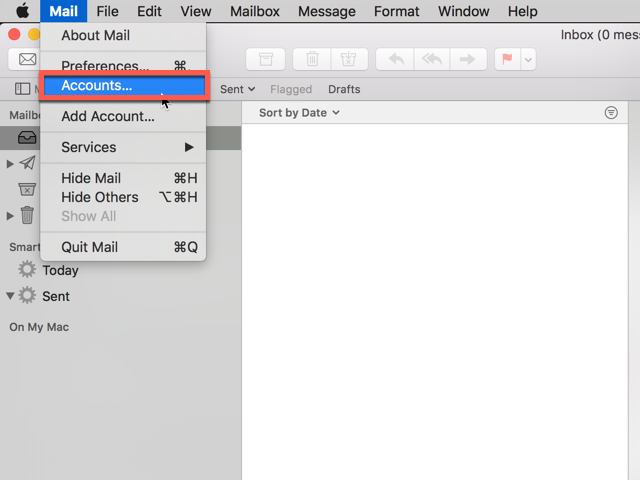This screenshot has height=480, width=640.
Task: Open the Sort by Date dropdown
Action: 299,113
